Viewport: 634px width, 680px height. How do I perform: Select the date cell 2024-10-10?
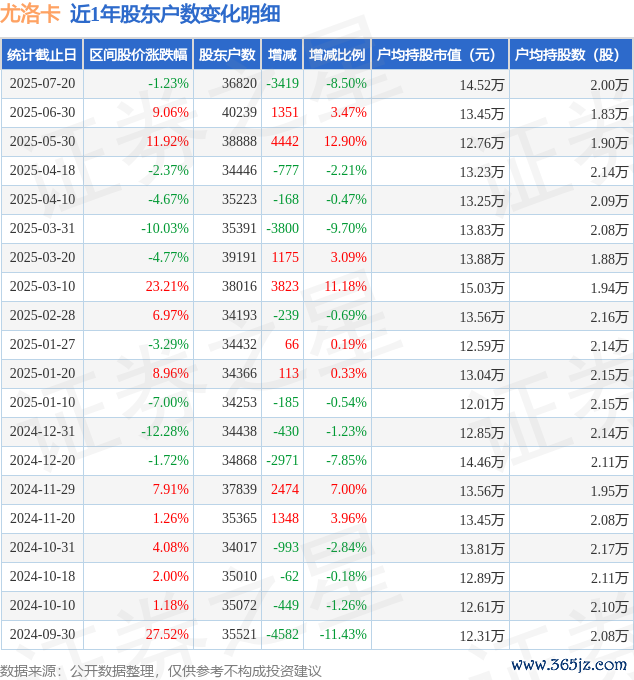coord(42,605)
